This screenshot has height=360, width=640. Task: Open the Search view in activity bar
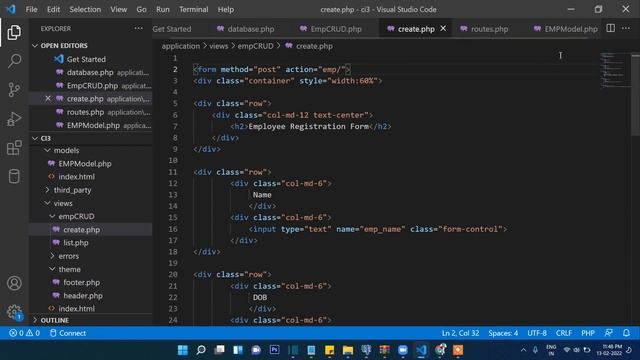14,61
